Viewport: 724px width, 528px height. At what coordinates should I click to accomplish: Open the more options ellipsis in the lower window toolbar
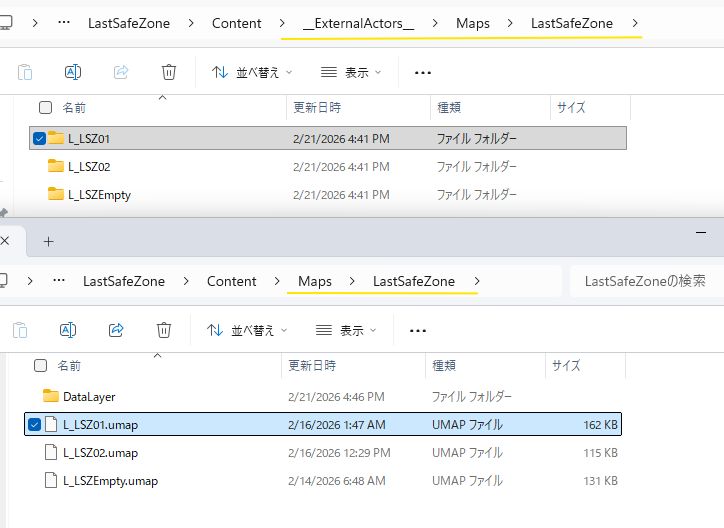[417, 330]
